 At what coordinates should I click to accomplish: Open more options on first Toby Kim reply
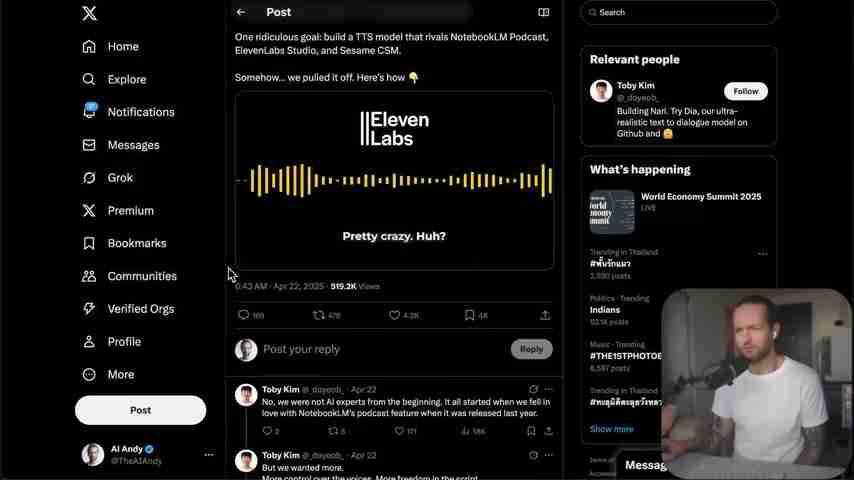(548, 389)
